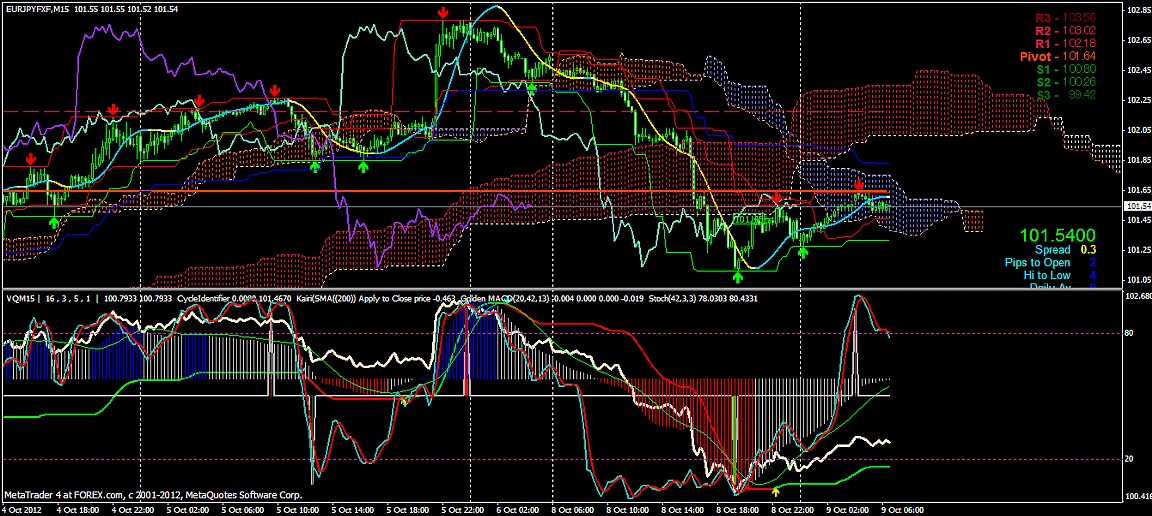The image size is (1152, 516).
Task: Select the red sell arrow at 8 Oct 22:00
Action: tap(777, 197)
